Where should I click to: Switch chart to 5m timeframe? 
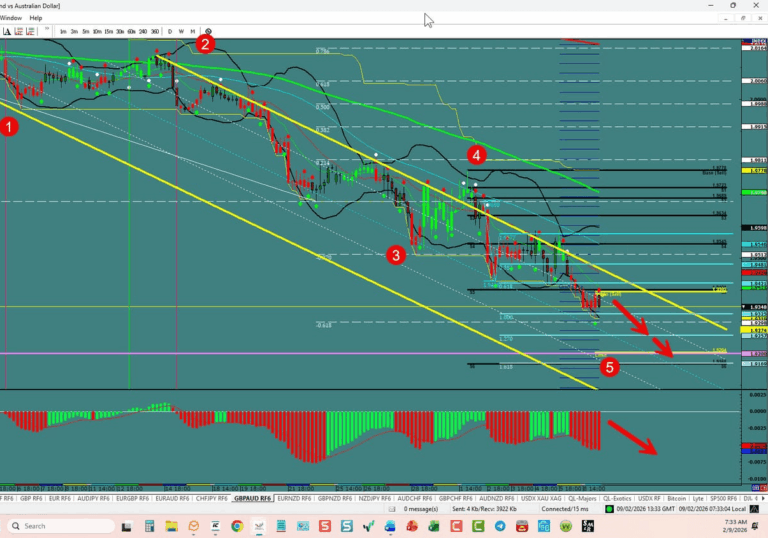point(86,31)
